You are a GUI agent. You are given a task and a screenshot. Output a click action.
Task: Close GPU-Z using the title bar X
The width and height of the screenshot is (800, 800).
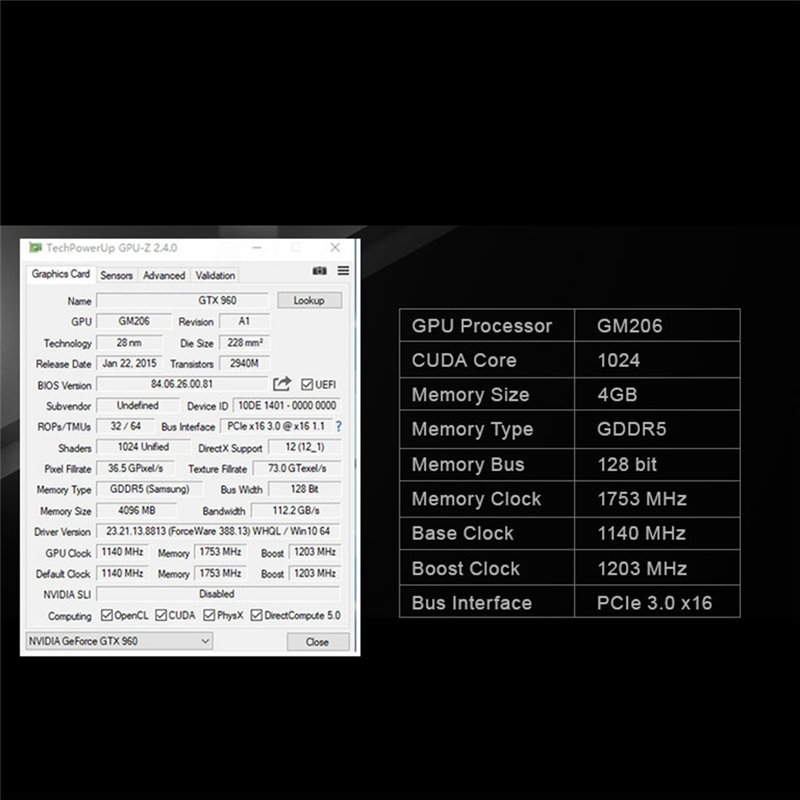[x=335, y=247]
